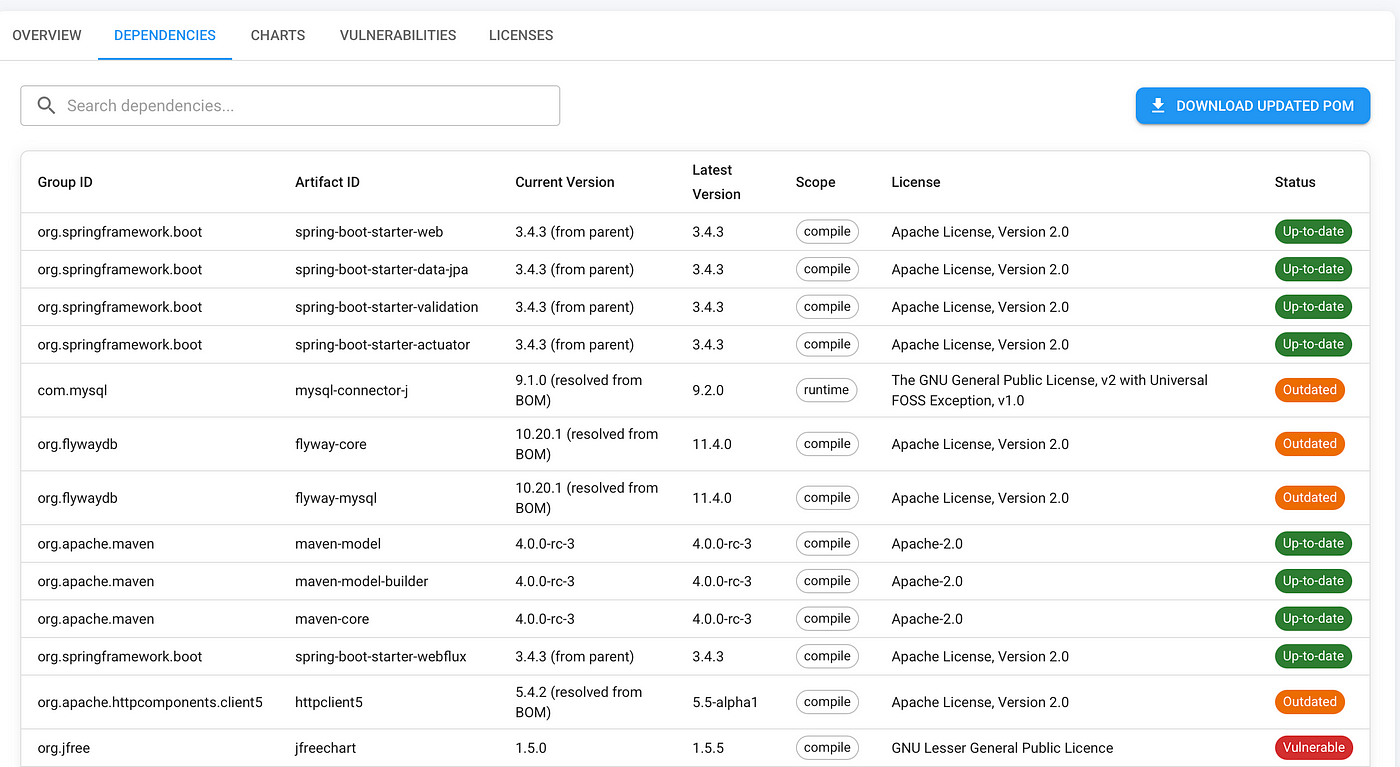This screenshot has height=767, width=1400.
Task: Click the GNU GPL v2 license text for mysql-connector-j
Action: point(1050,390)
